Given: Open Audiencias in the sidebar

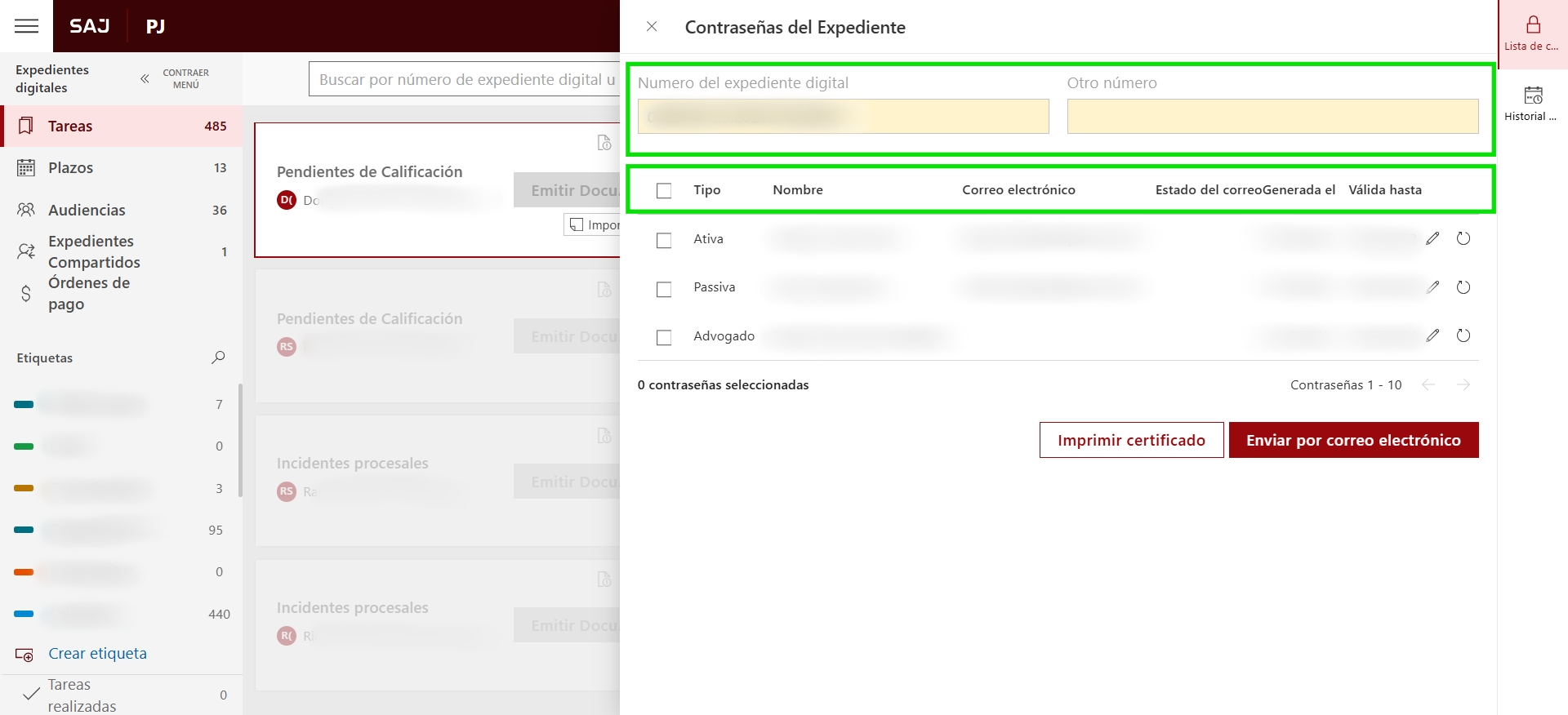Looking at the screenshot, I should point(87,211).
